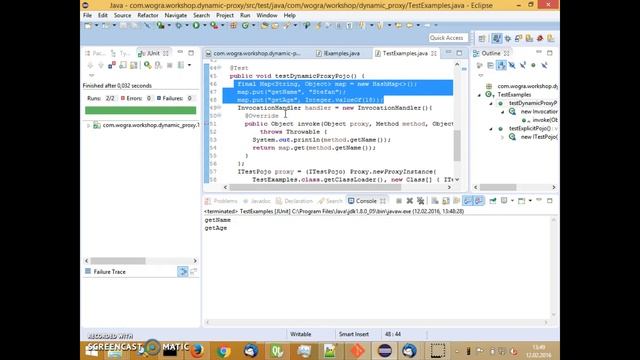The image size is (640, 360).
Task: Click Chrome icon in Windows taskbar
Action: 224,351
